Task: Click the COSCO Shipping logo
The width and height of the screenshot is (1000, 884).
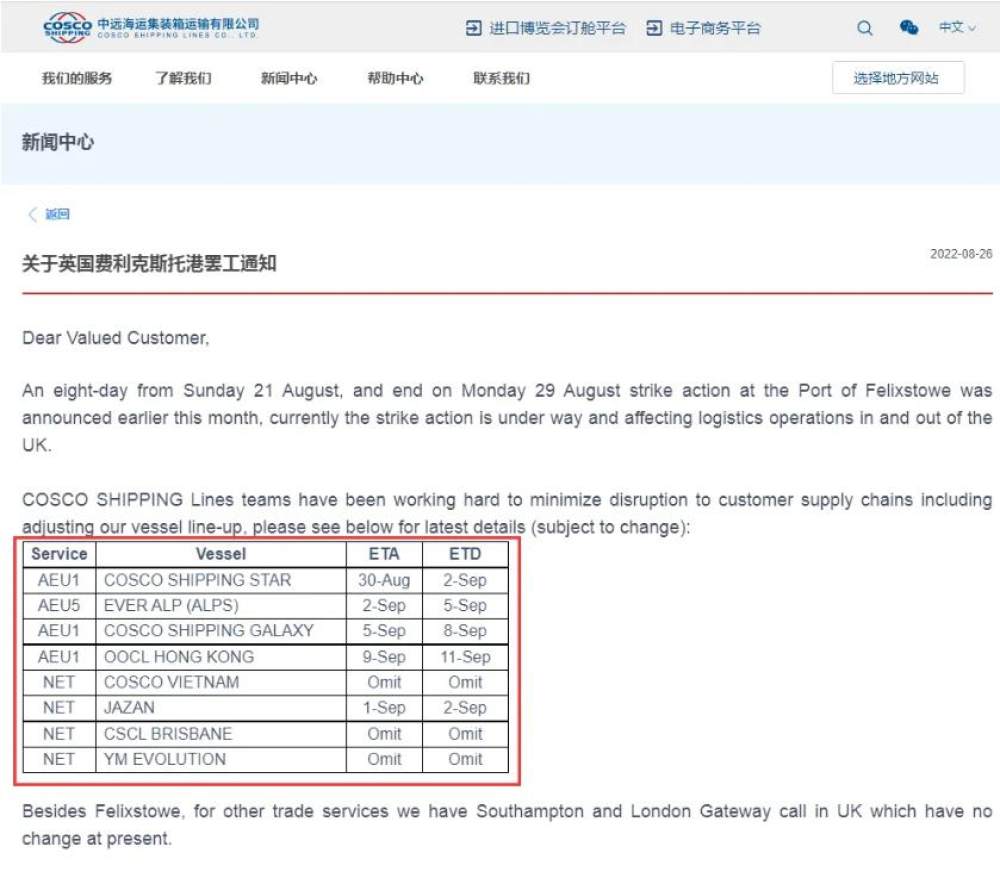Action: click(68, 27)
